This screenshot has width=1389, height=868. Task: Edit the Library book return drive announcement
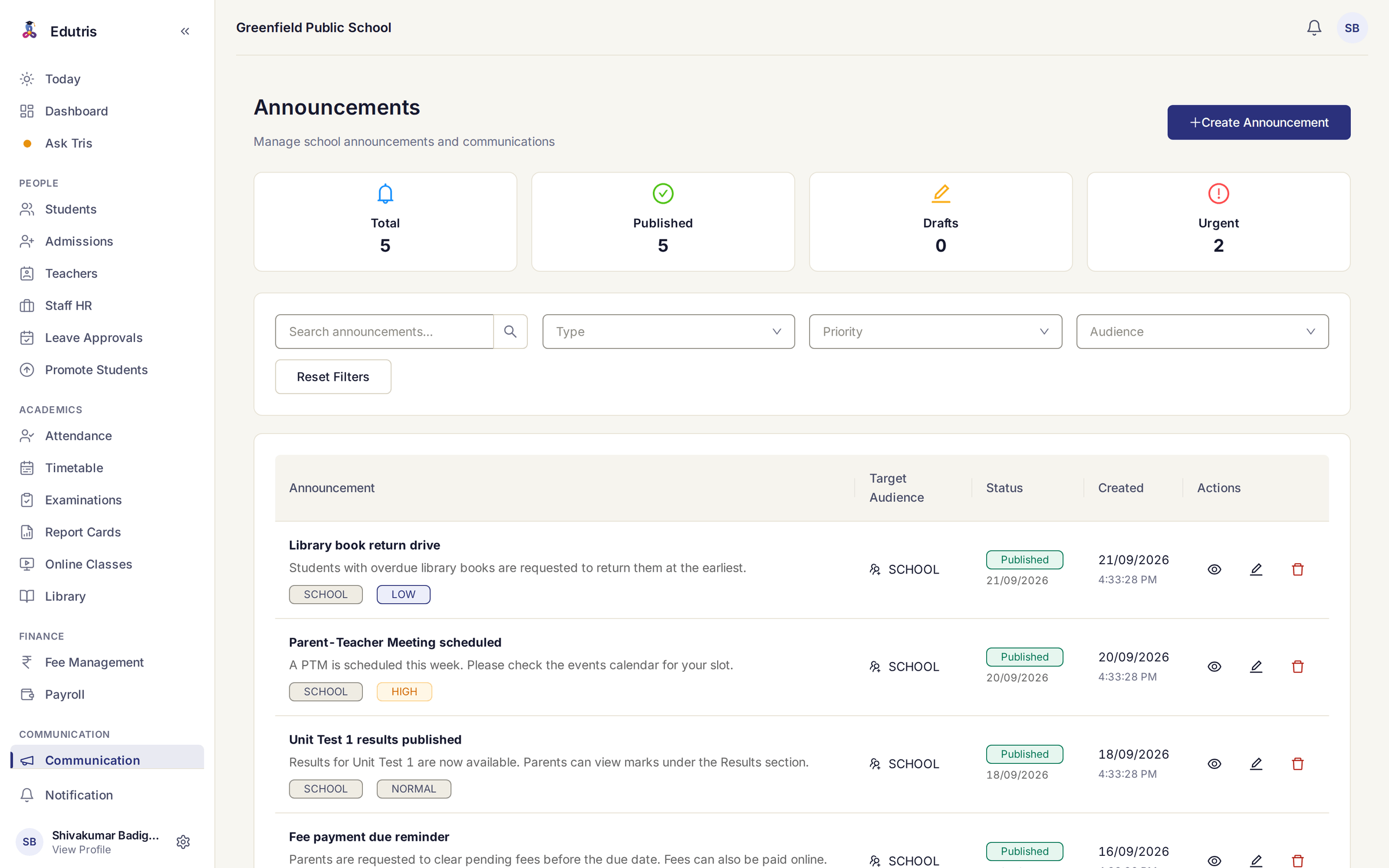click(x=1256, y=569)
